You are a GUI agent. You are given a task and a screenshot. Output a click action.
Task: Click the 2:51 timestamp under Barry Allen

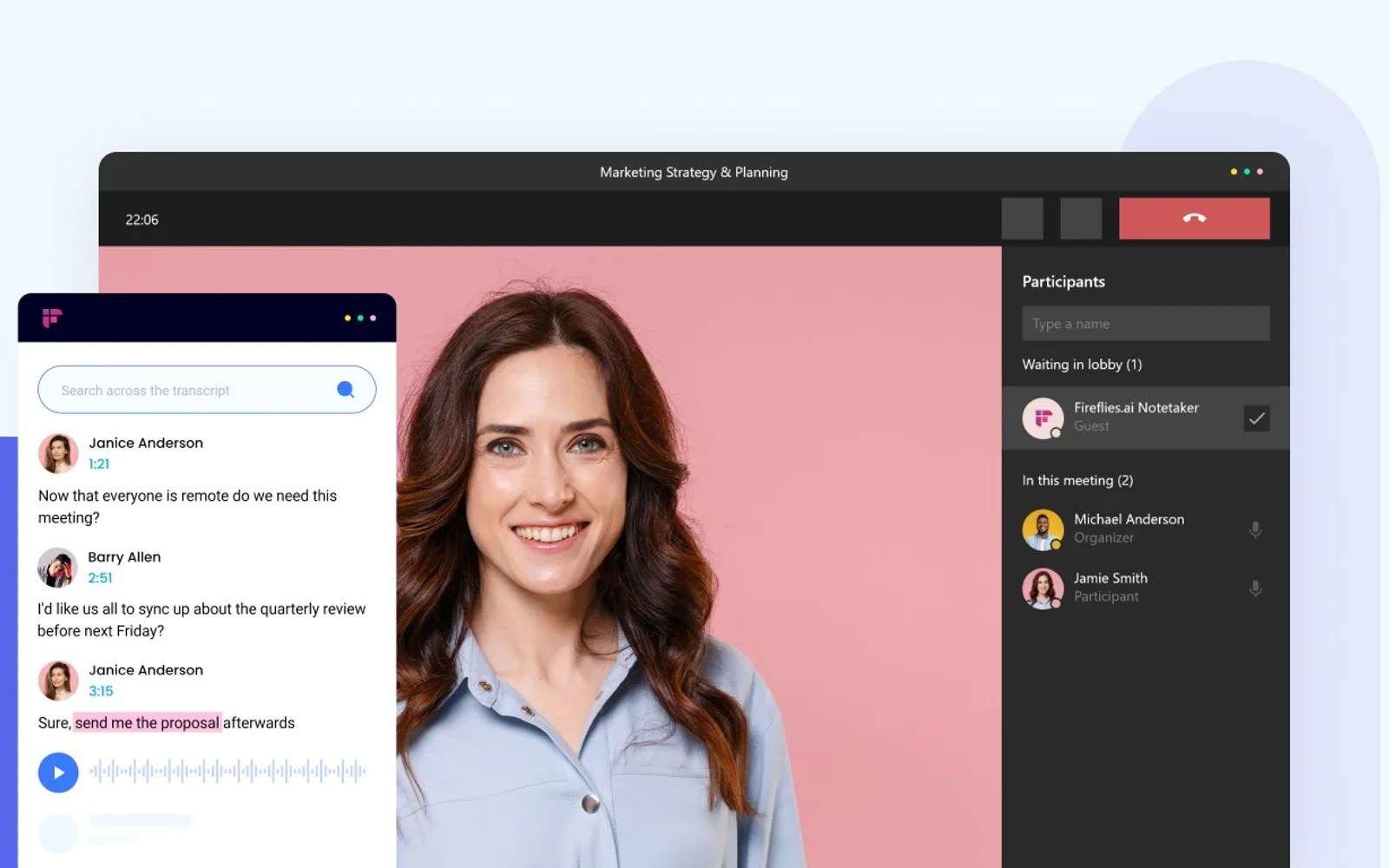(100, 577)
